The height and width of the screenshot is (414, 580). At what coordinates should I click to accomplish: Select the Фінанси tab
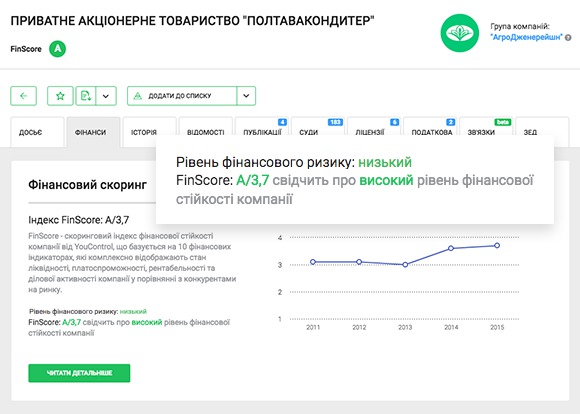(93, 132)
